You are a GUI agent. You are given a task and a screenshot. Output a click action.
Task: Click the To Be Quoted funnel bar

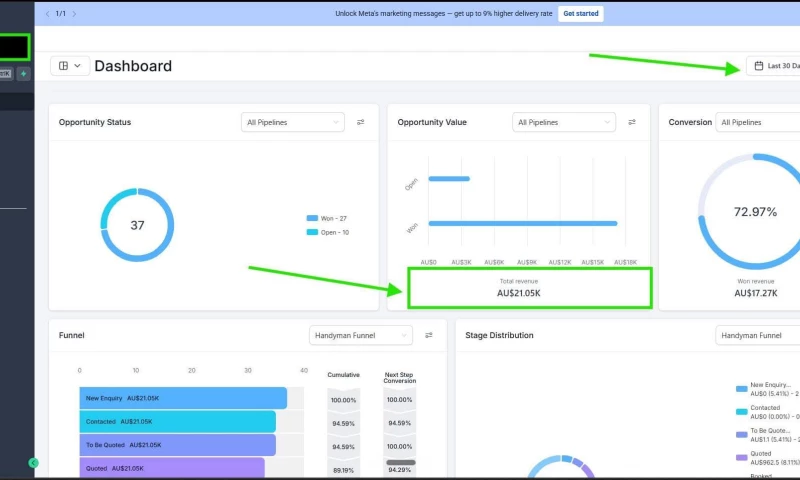coord(178,445)
